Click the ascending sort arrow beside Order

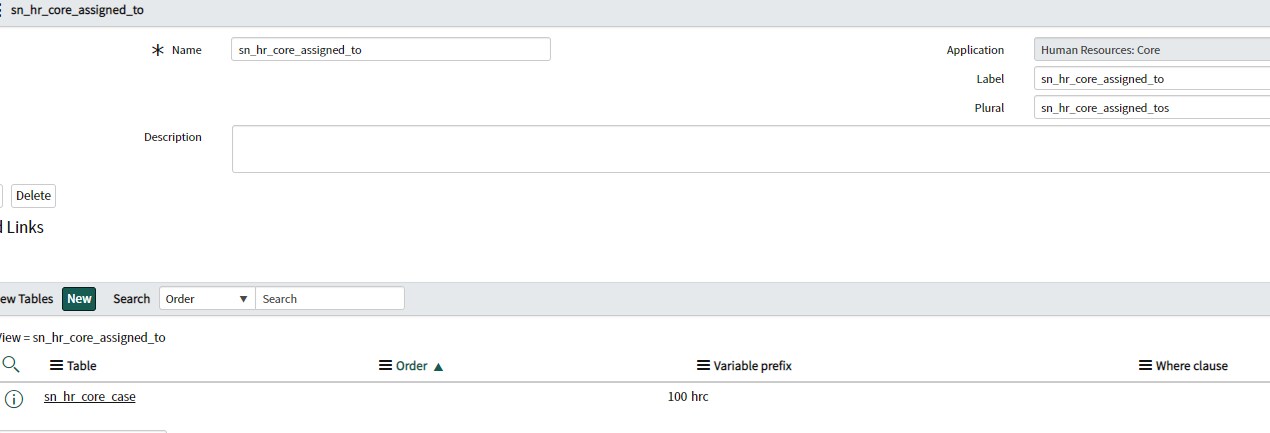438,367
